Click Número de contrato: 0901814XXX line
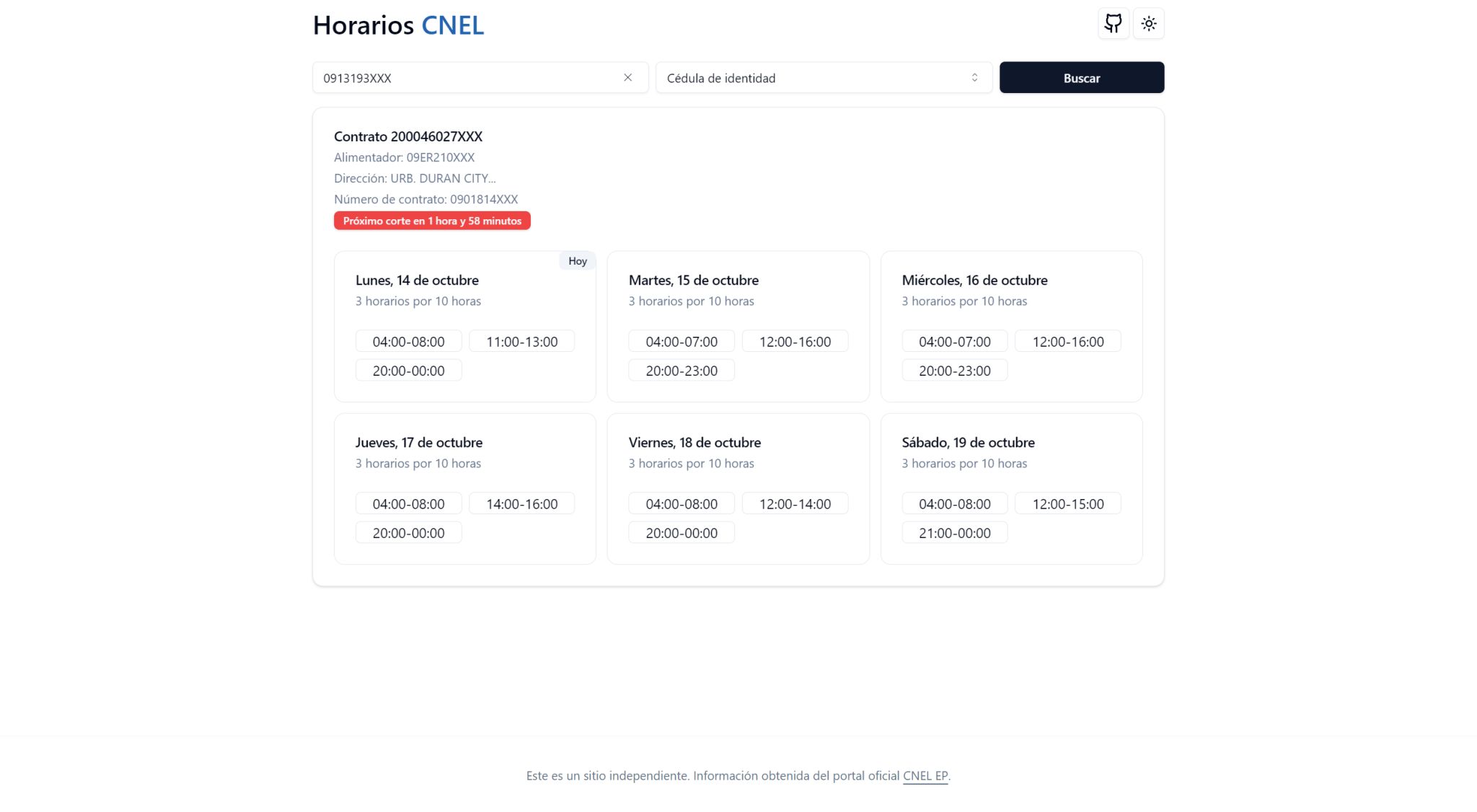Image resolution: width=1477 pixels, height=812 pixels. point(426,199)
